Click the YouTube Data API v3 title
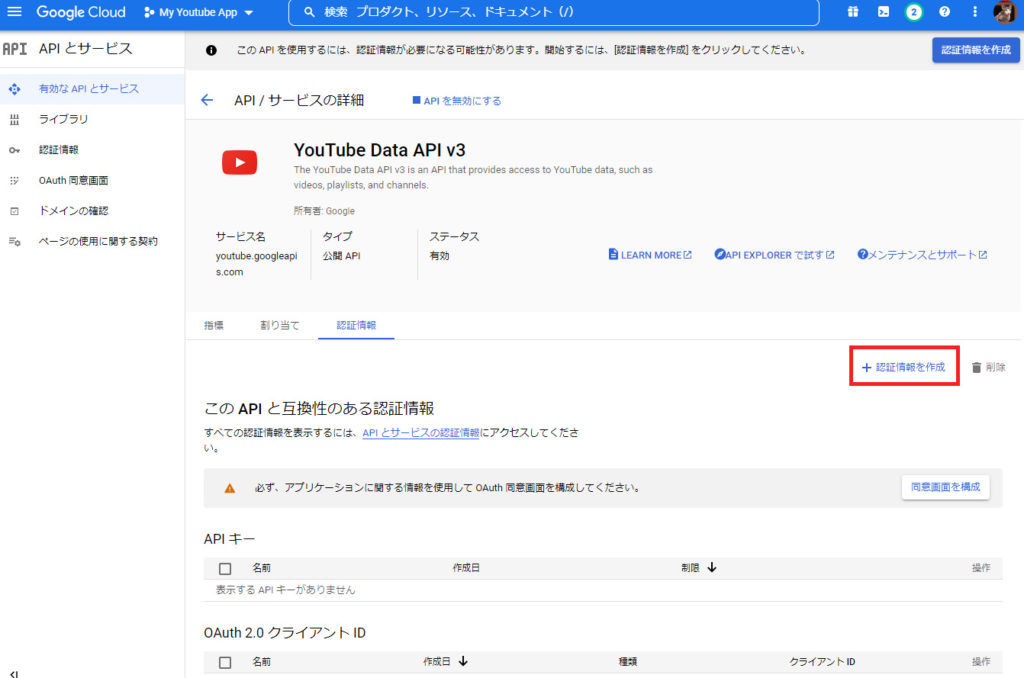 click(x=379, y=150)
